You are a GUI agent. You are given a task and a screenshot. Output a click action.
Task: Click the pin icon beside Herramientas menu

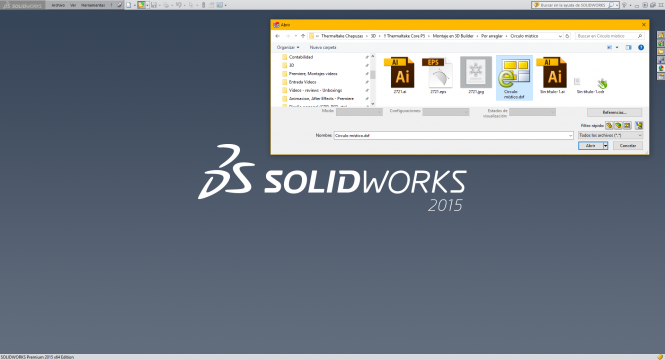(120, 5)
